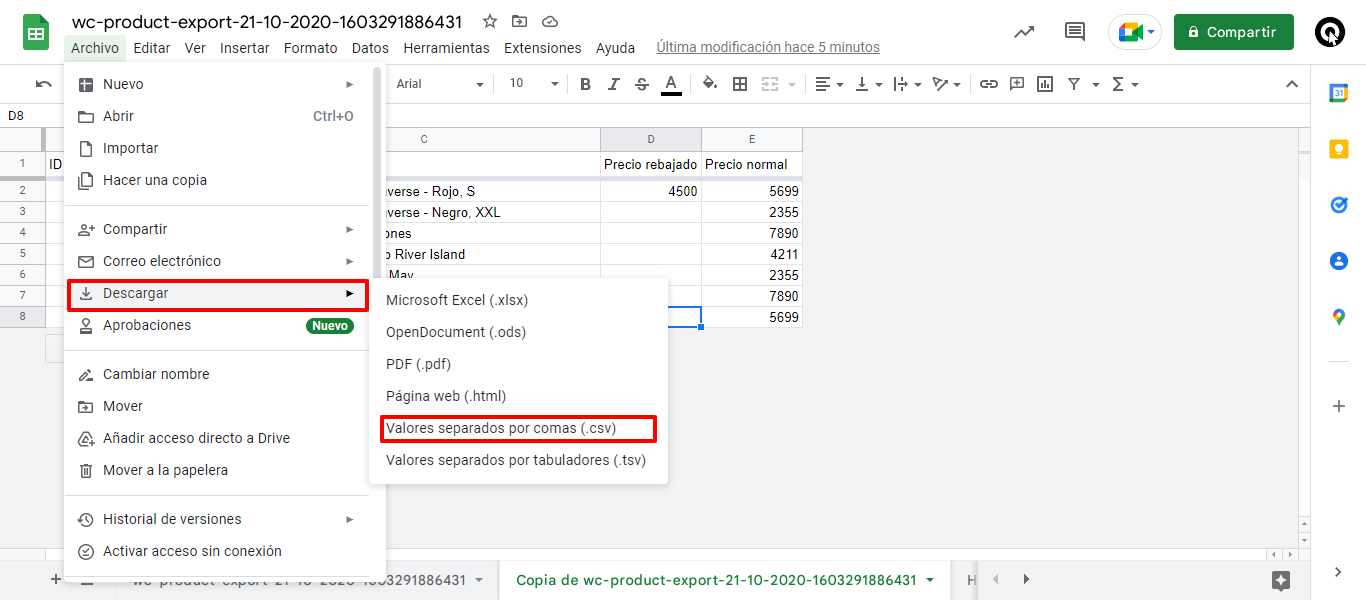The height and width of the screenshot is (600, 1366).
Task: Insert a chart from toolbar
Action: click(1045, 84)
